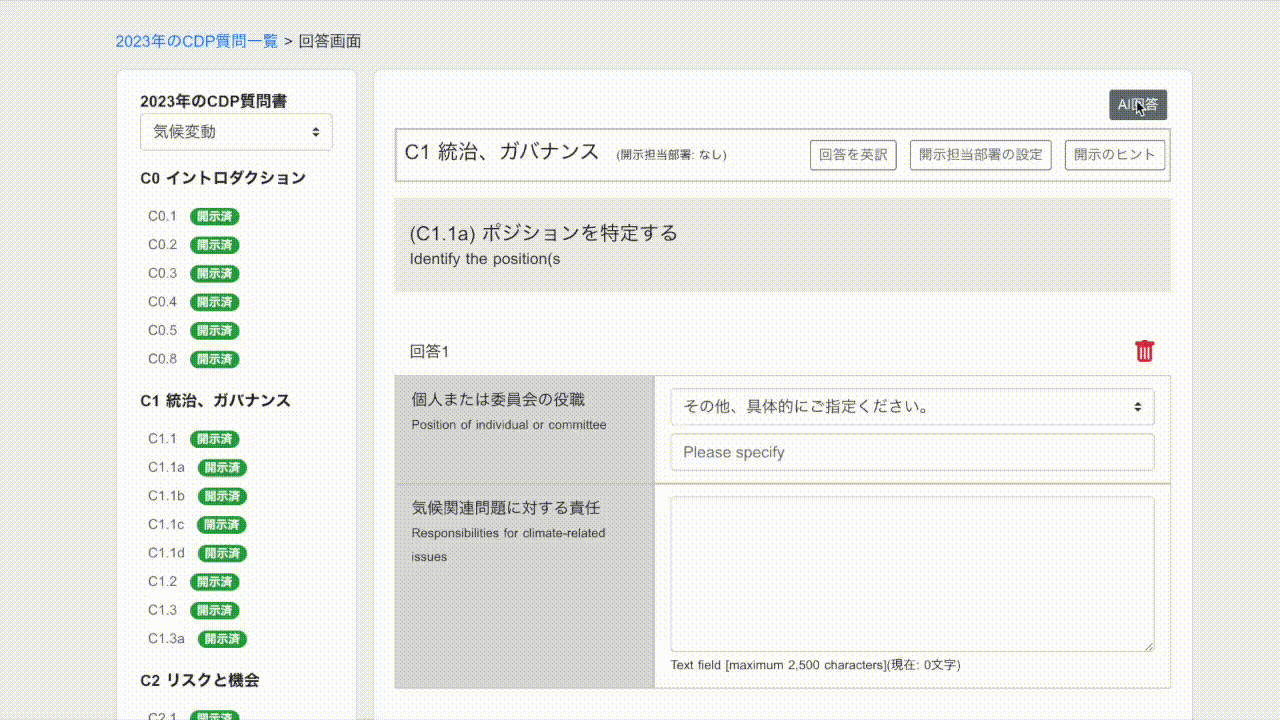Viewport: 1280px width, 720px height.
Task: Open question C1.1 in sidebar
Action: pos(162,439)
